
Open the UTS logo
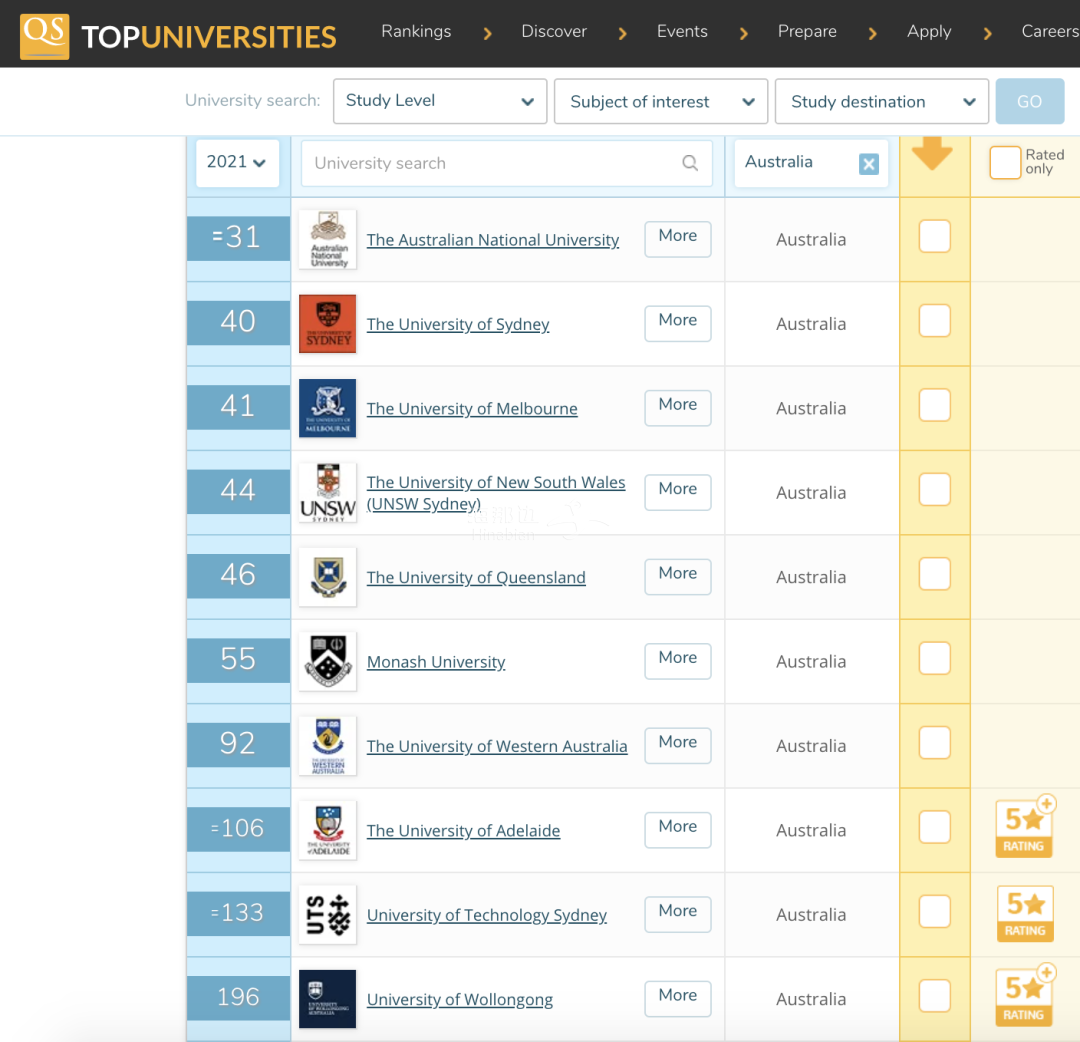pyautogui.click(x=328, y=915)
